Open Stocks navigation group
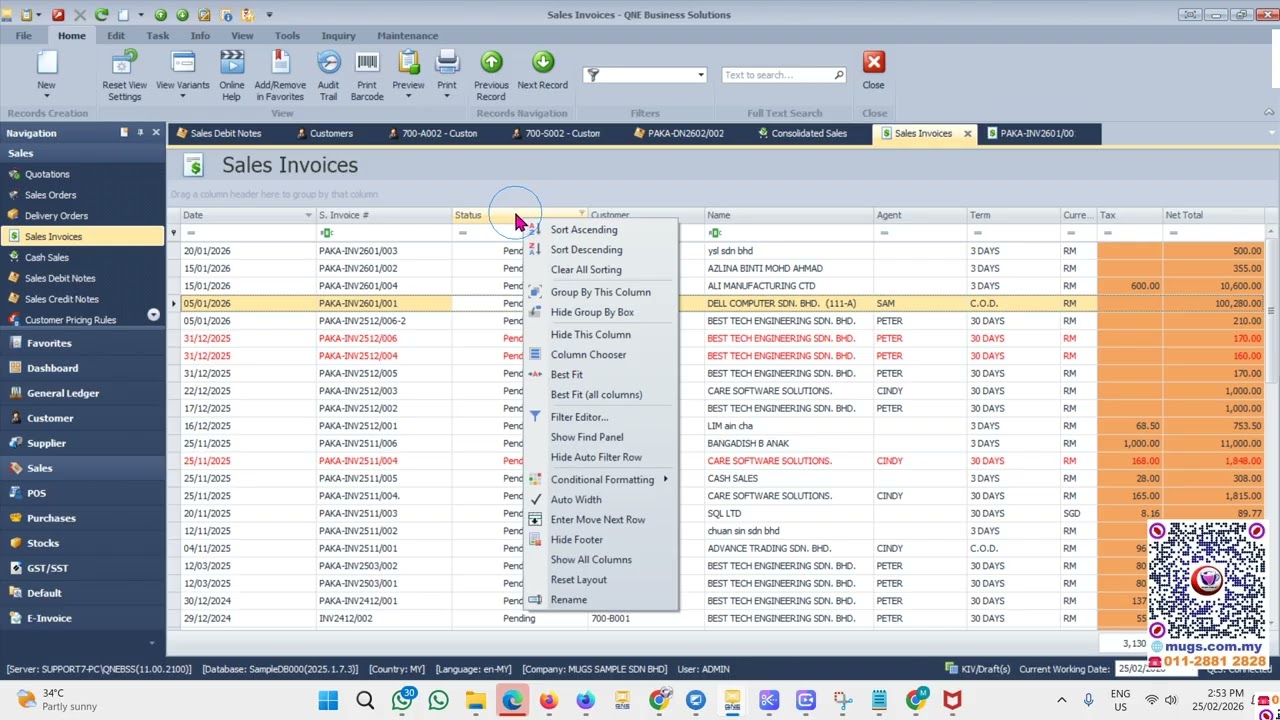This screenshot has width=1280, height=720. [83, 543]
